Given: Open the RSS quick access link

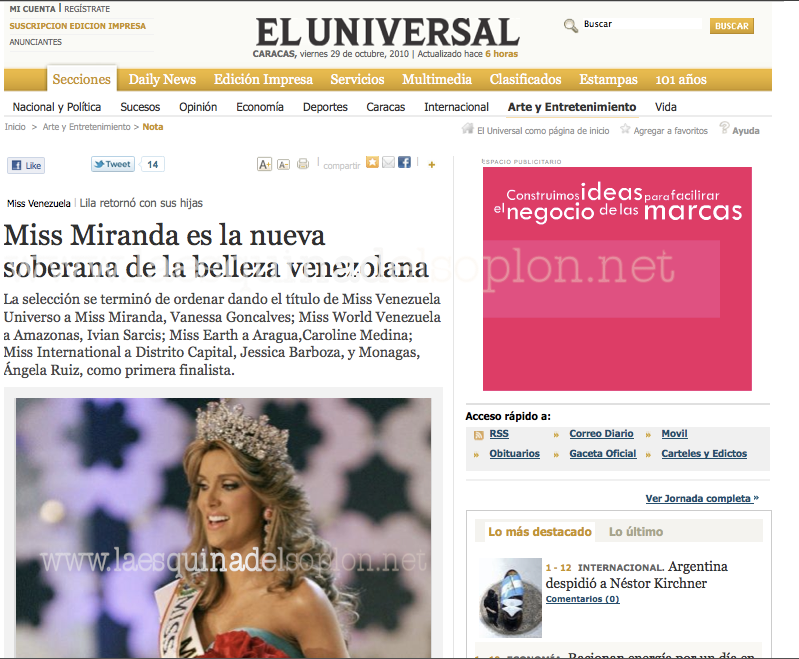Looking at the screenshot, I should 499,434.
